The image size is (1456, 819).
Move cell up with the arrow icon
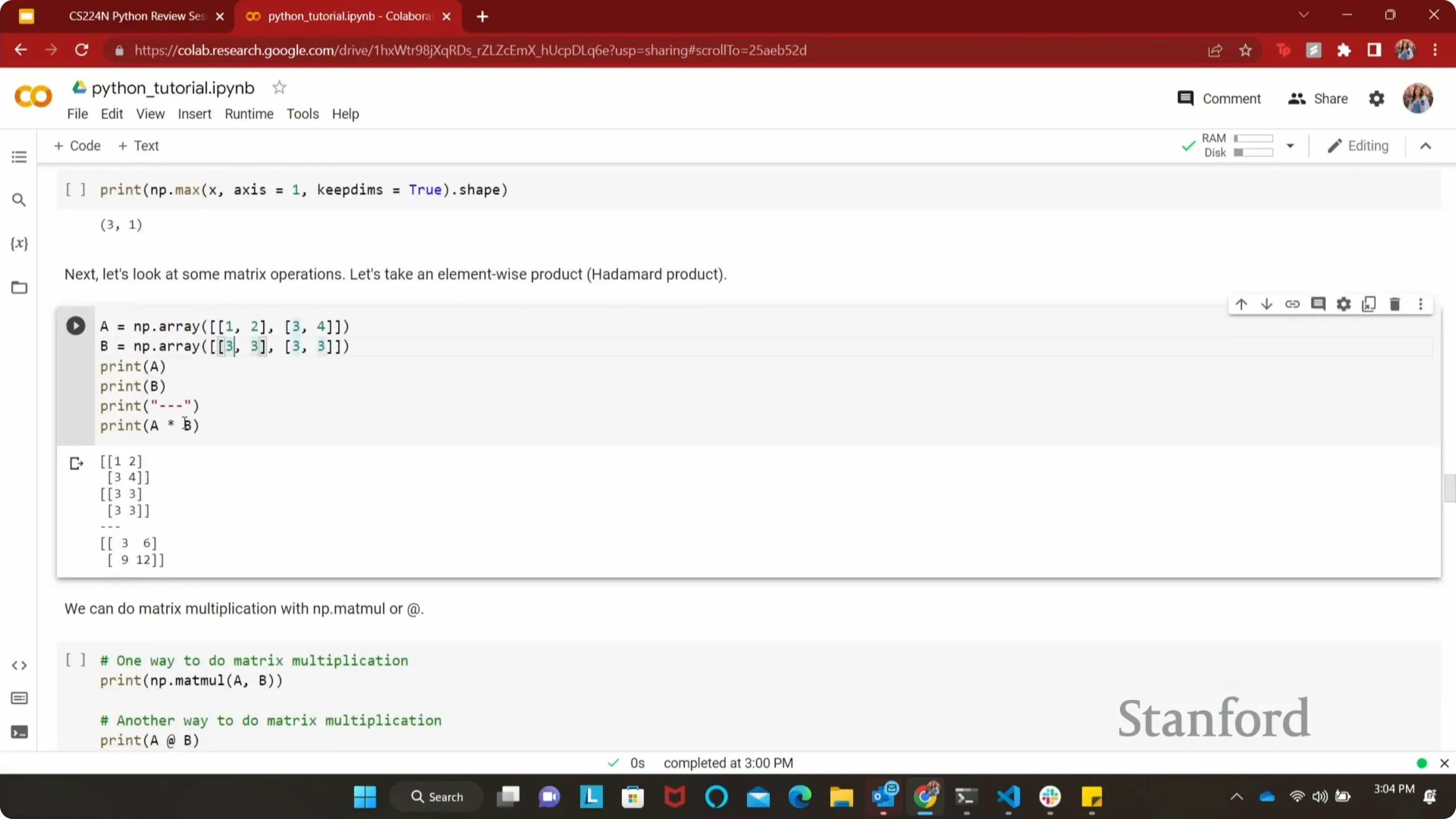coord(1241,304)
